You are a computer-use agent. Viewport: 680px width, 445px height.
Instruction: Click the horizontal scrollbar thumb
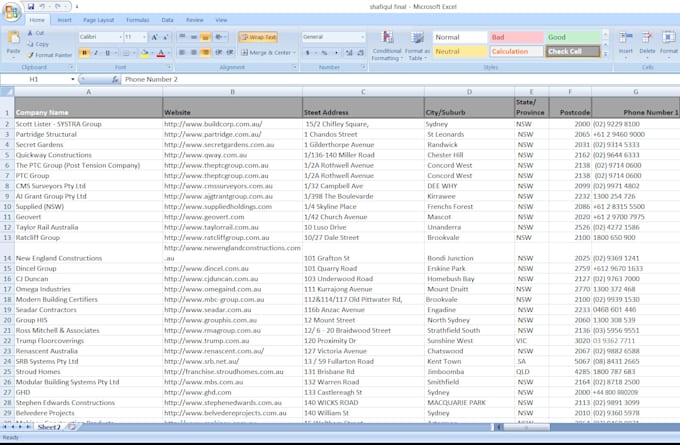tap(526, 427)
